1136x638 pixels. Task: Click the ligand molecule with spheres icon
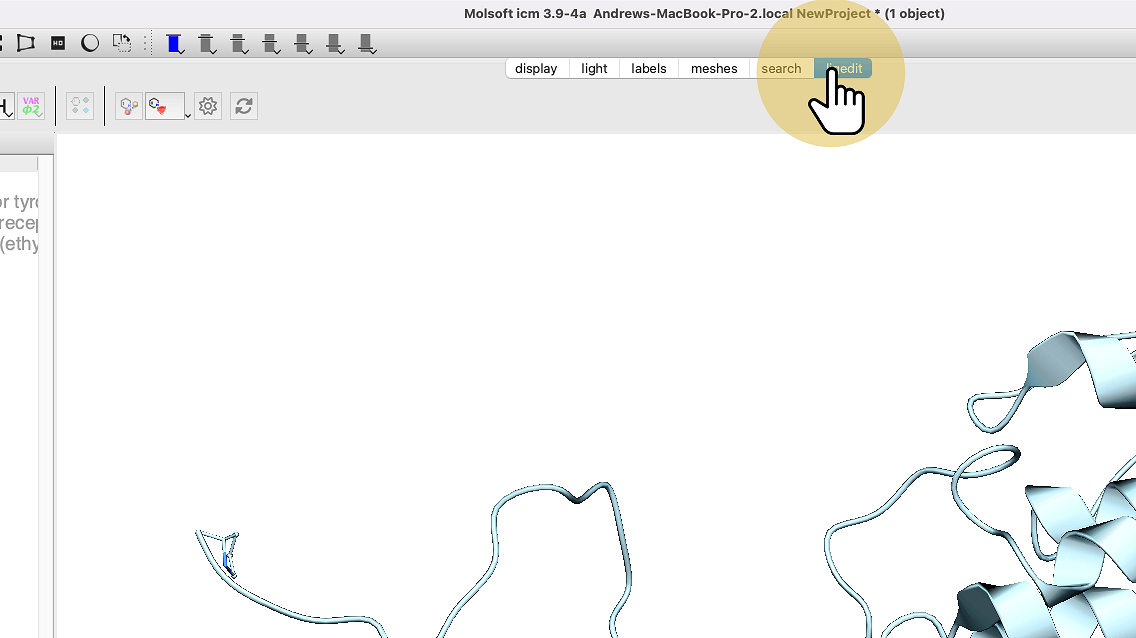pyautogui.click(x=128, y=106)
